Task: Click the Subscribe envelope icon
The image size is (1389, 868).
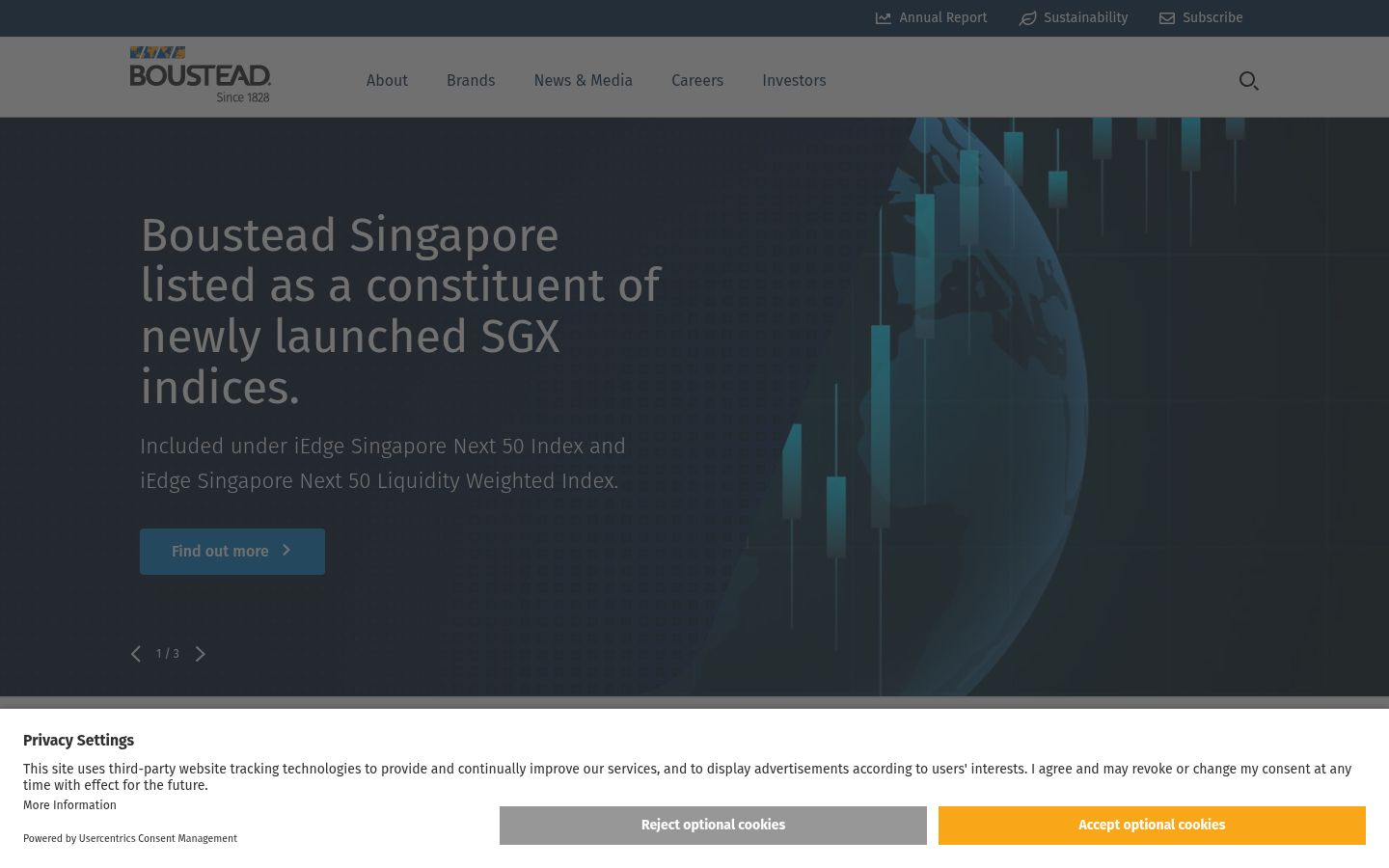Action: pos(1167,18)
